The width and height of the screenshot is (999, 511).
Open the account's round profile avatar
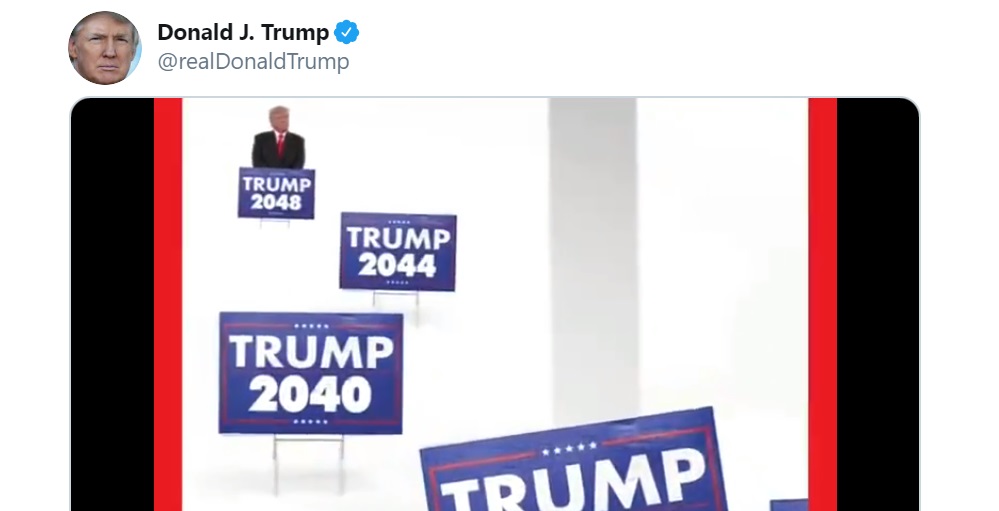tap(104, 48)
